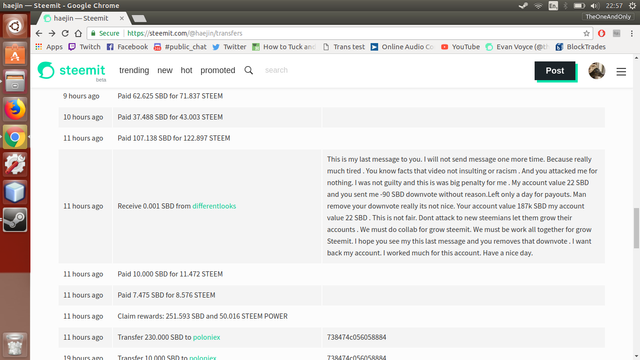The image size is (640, 360).
Task: Open the YouTube bookmark
Action: click(x=460, y=47)
